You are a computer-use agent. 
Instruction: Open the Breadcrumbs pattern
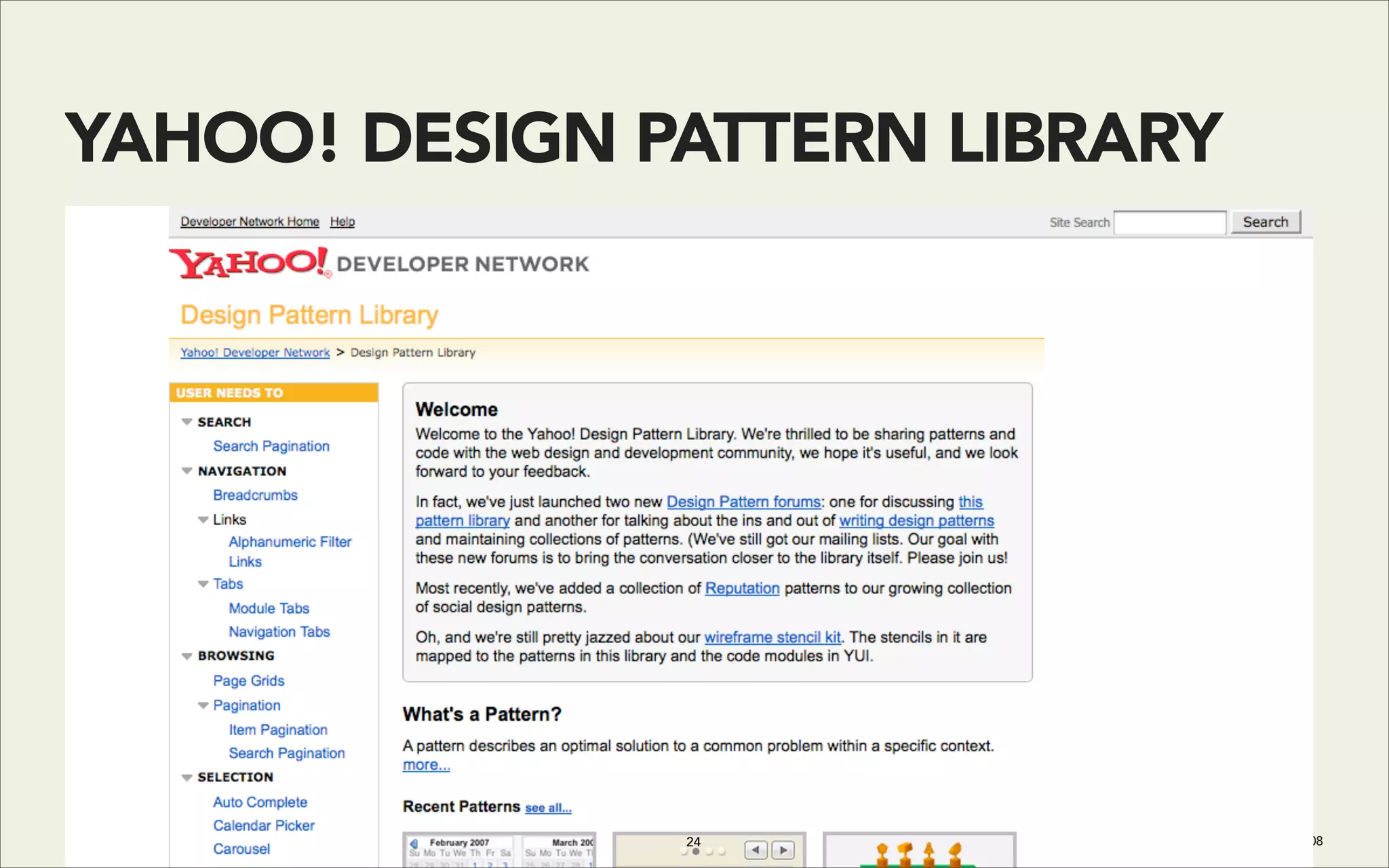pyautogui.click(x=255, y=495)
